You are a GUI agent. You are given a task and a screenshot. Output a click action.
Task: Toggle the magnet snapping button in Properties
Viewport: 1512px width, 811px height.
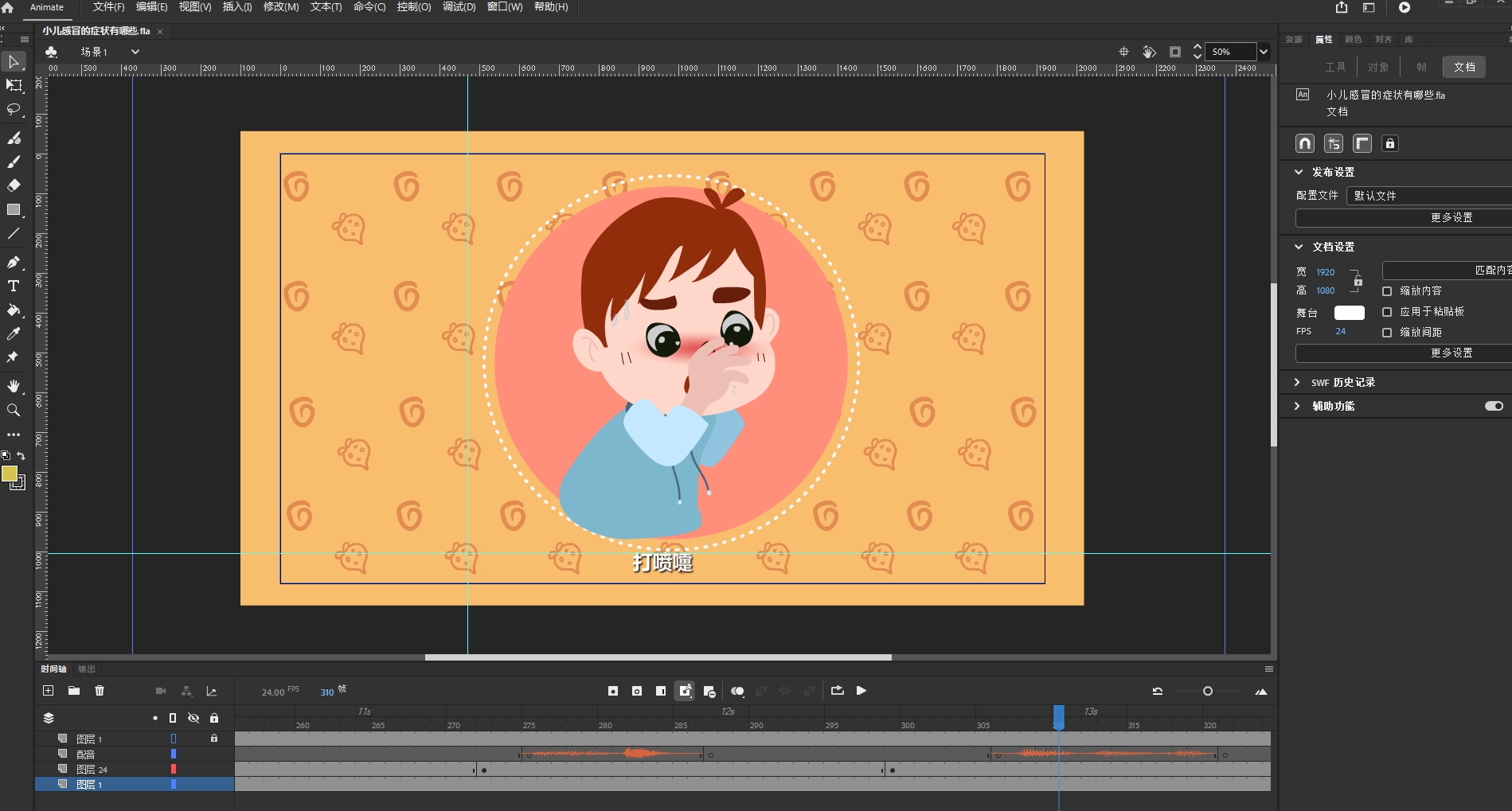[x=1305, y=143]
